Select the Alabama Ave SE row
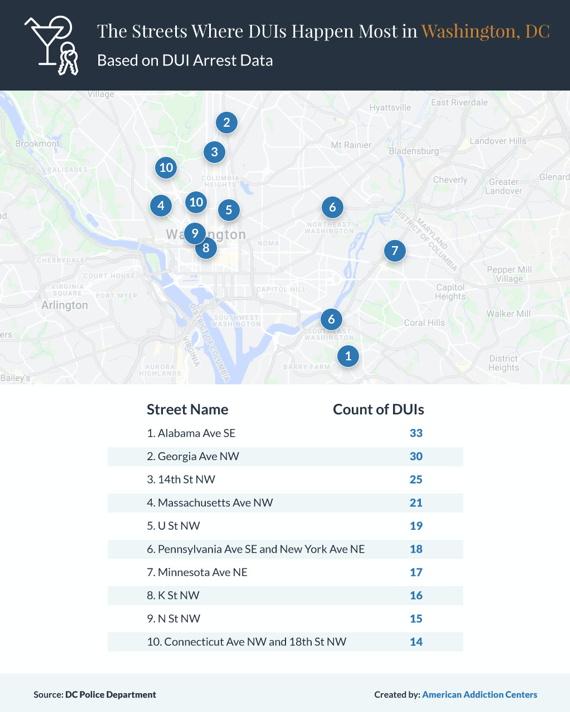 point(285,433)
